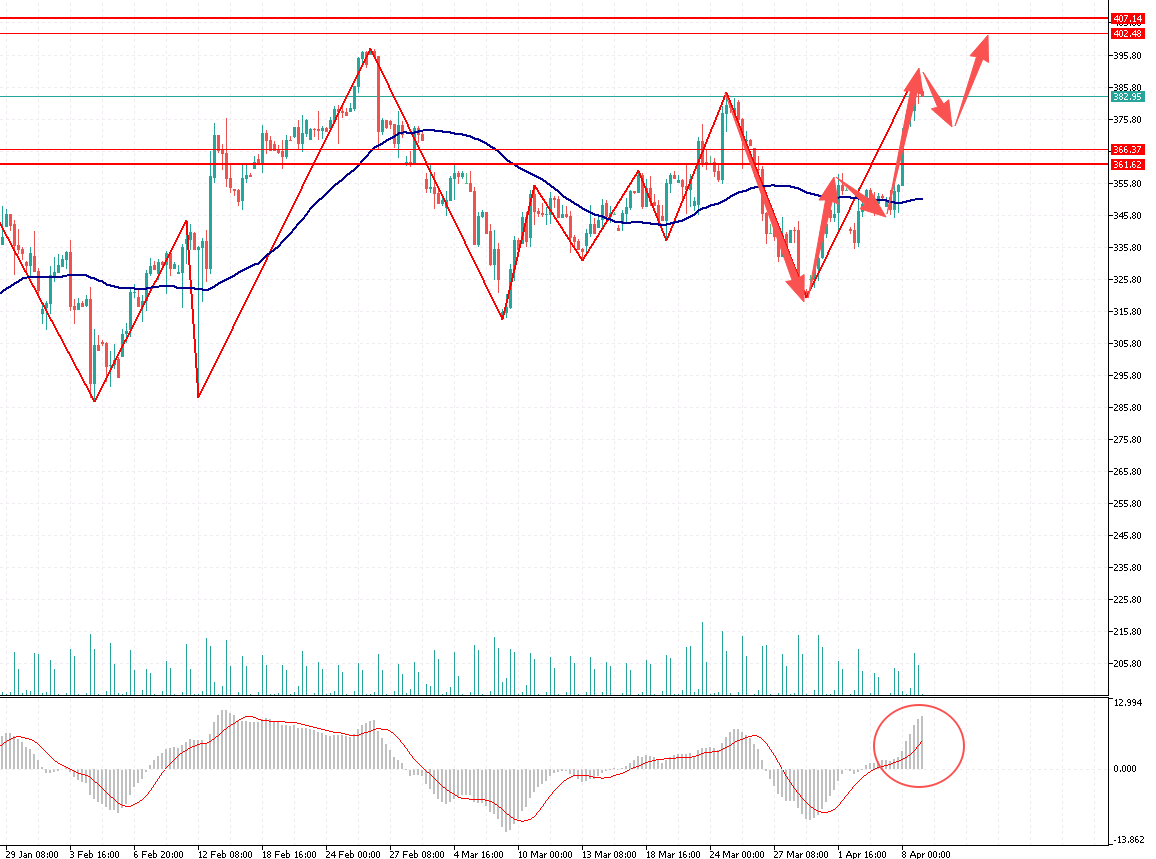Select the red 402.48 price level label
Screen dimensions: 1156x859
1127,34
